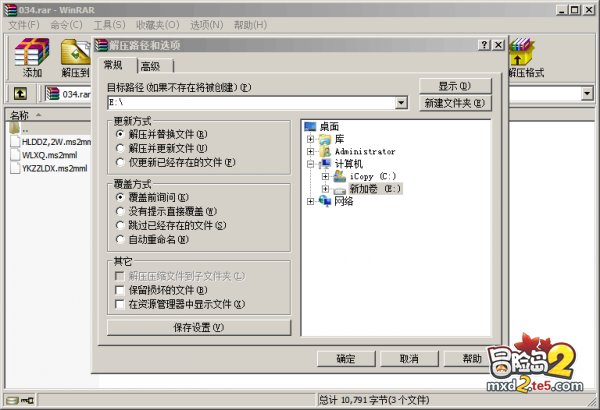Expand the 新加卷 (E:) tree node
This screenshot has width=600, height=410.
[x=325, y=189]
